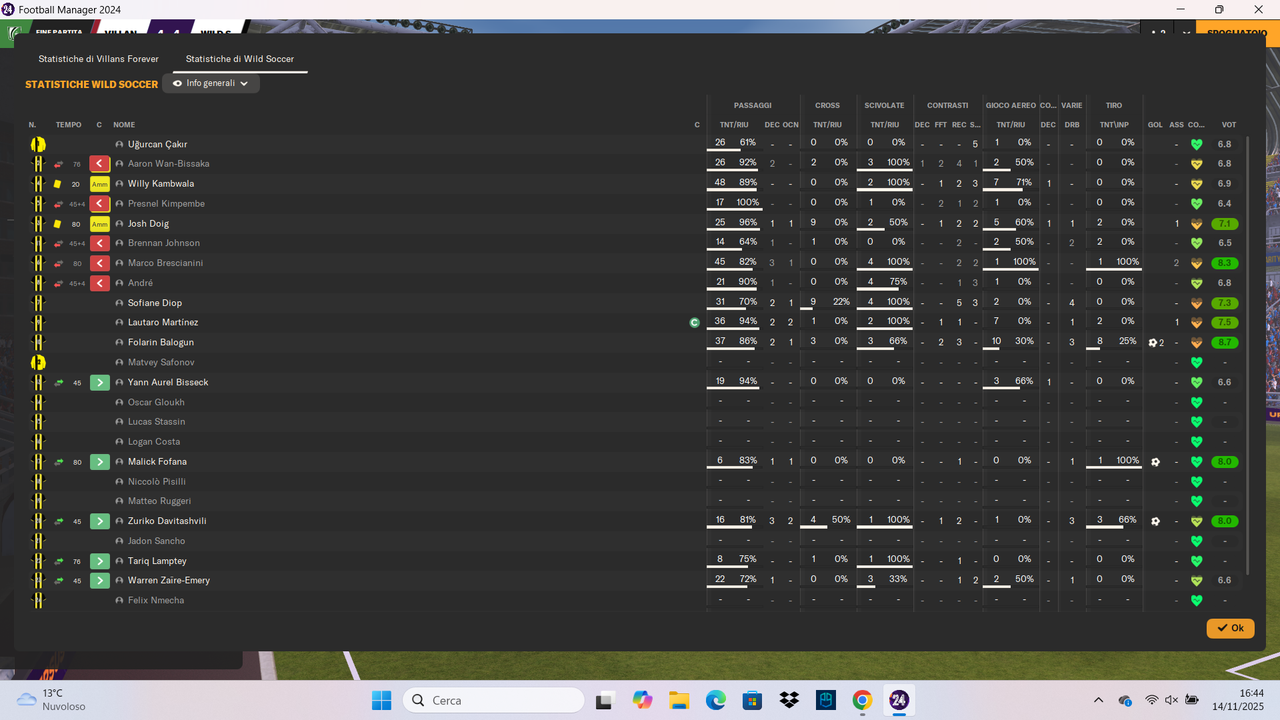Open Lautaro Martínez's player profile

pos(163,322)
